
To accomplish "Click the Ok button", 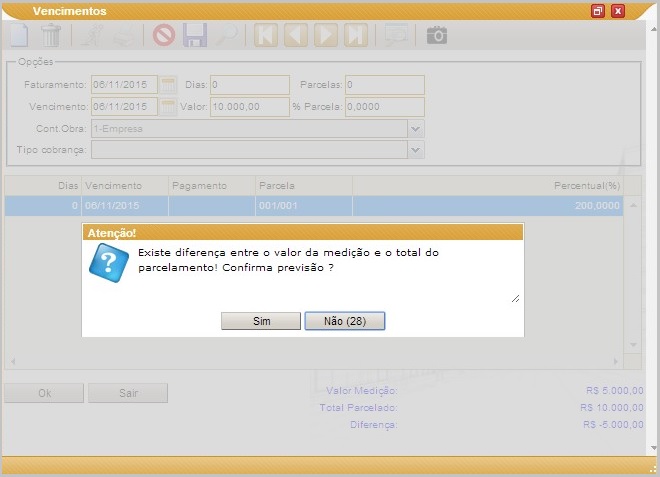I will click(x=44, y=393).
